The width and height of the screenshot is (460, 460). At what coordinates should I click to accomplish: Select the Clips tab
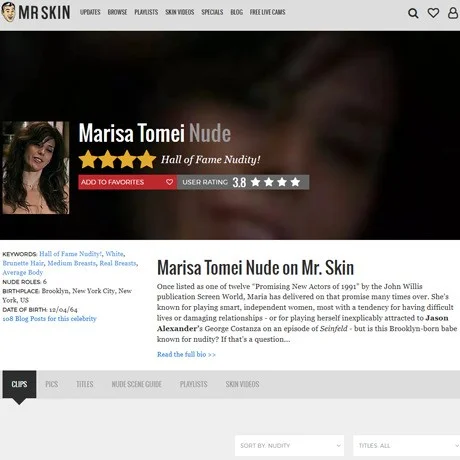19,384
